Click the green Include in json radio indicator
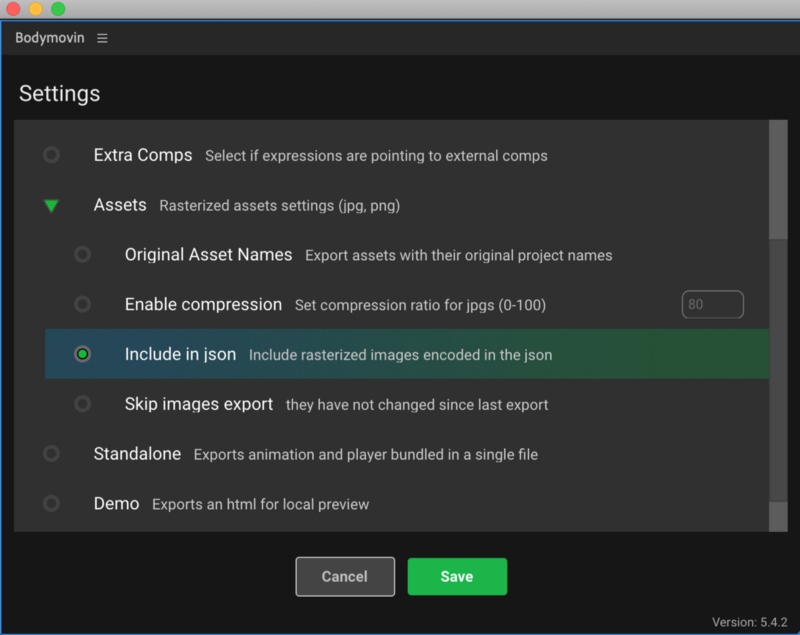800x635 pixels. [x=83, y=354]
